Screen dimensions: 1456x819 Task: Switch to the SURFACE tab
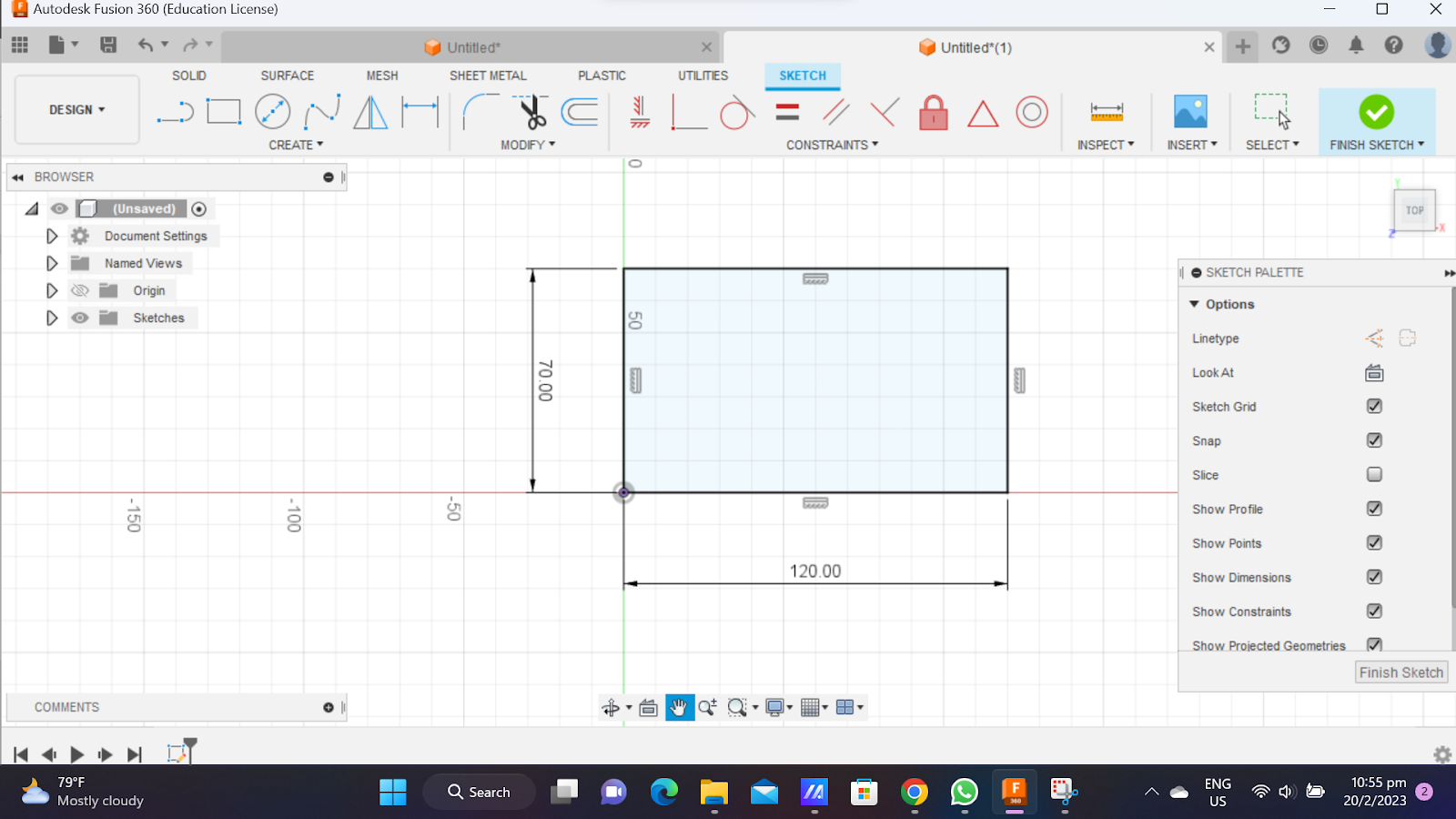point(288,76)
